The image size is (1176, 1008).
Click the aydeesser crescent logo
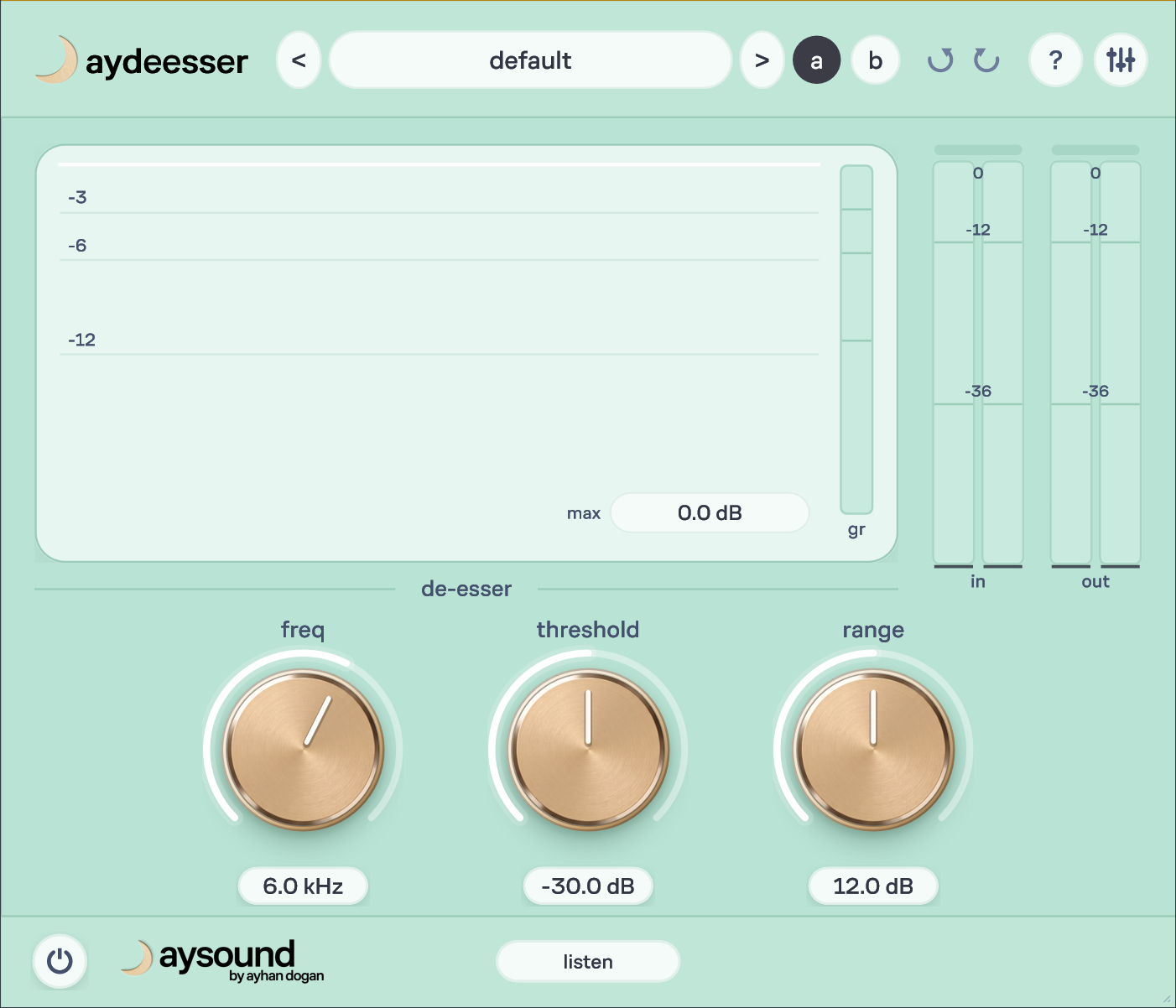pos(56,60)
